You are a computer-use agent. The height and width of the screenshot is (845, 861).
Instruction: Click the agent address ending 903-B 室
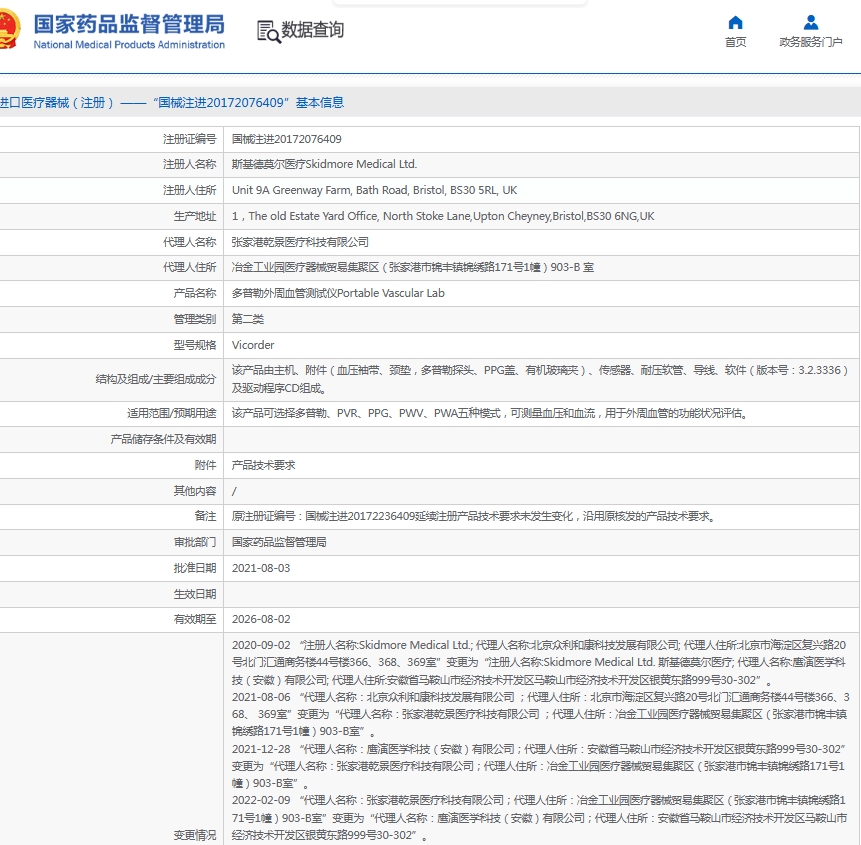(413, 267)
